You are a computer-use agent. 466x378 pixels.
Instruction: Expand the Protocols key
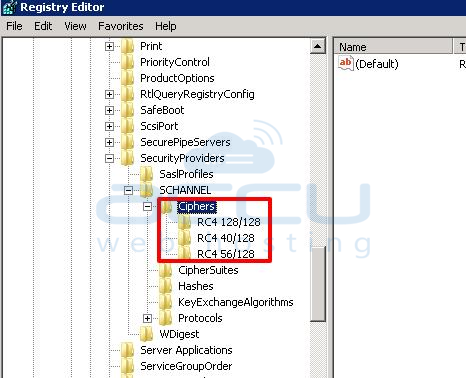[147, 318]
